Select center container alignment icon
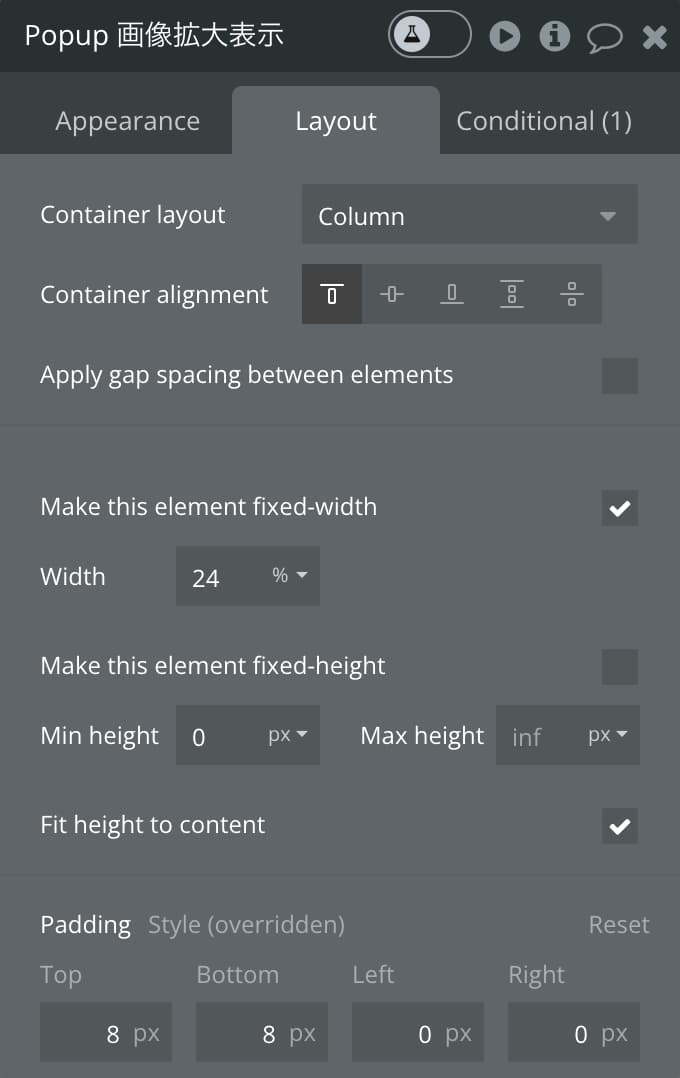 392,294
